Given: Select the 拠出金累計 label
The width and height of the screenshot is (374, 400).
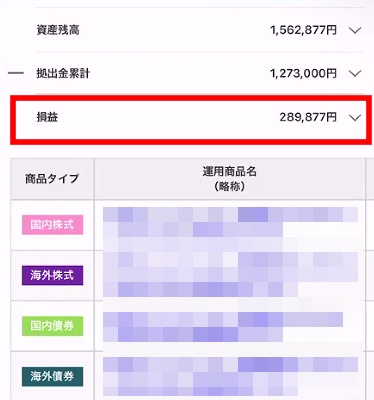Looking at the screenshot, I should pyautogui.click(x=63, y=73).
